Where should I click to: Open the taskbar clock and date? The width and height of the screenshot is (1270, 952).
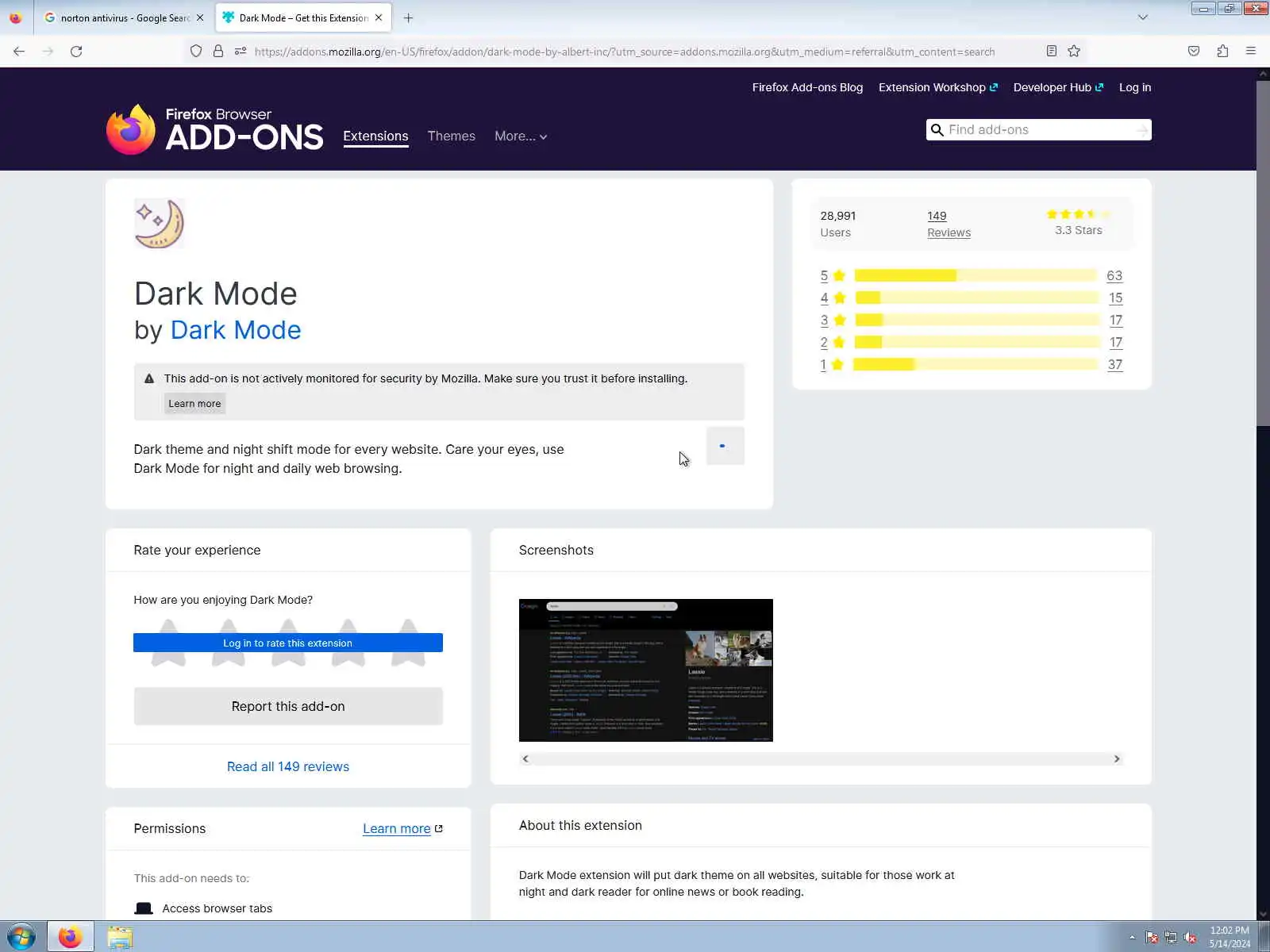coord(1230,937)
